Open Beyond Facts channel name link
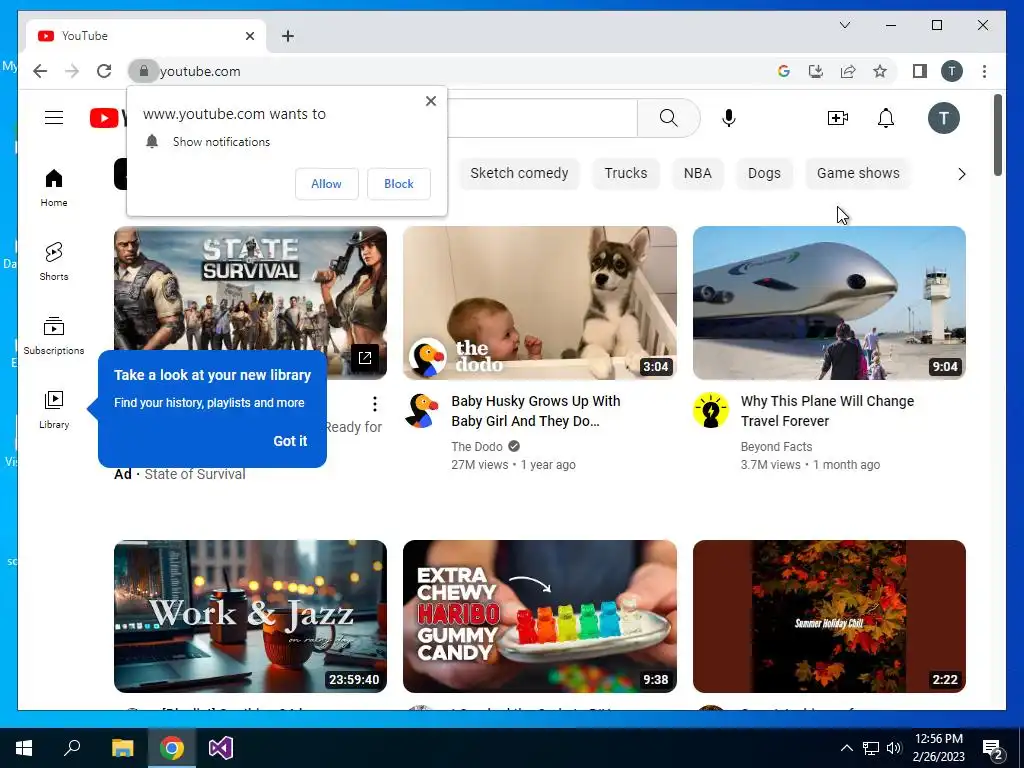This screenshot has width=1024, height=768. pyautogui.click(x=776, y=447)
